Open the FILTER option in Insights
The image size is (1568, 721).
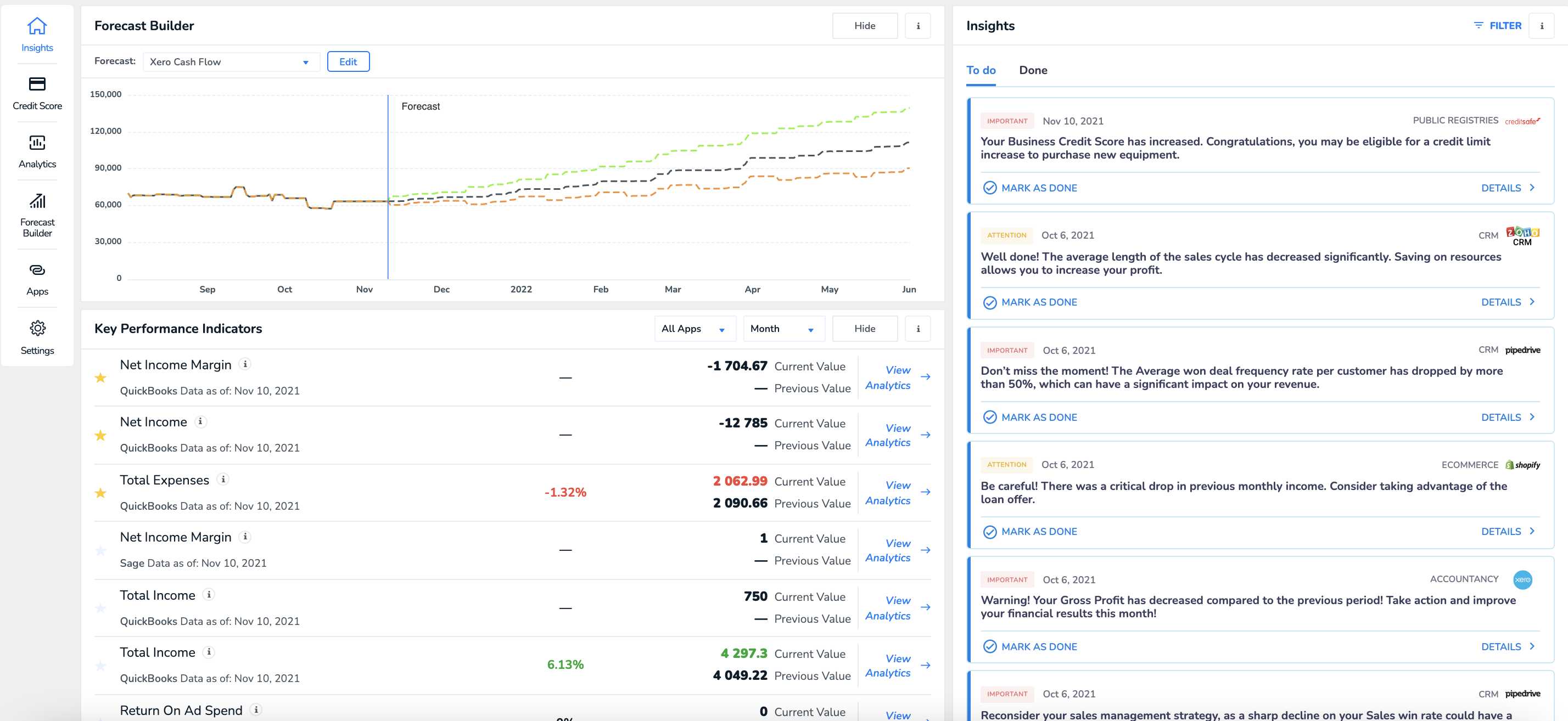pyautogui.click(x=1497, y=26)
